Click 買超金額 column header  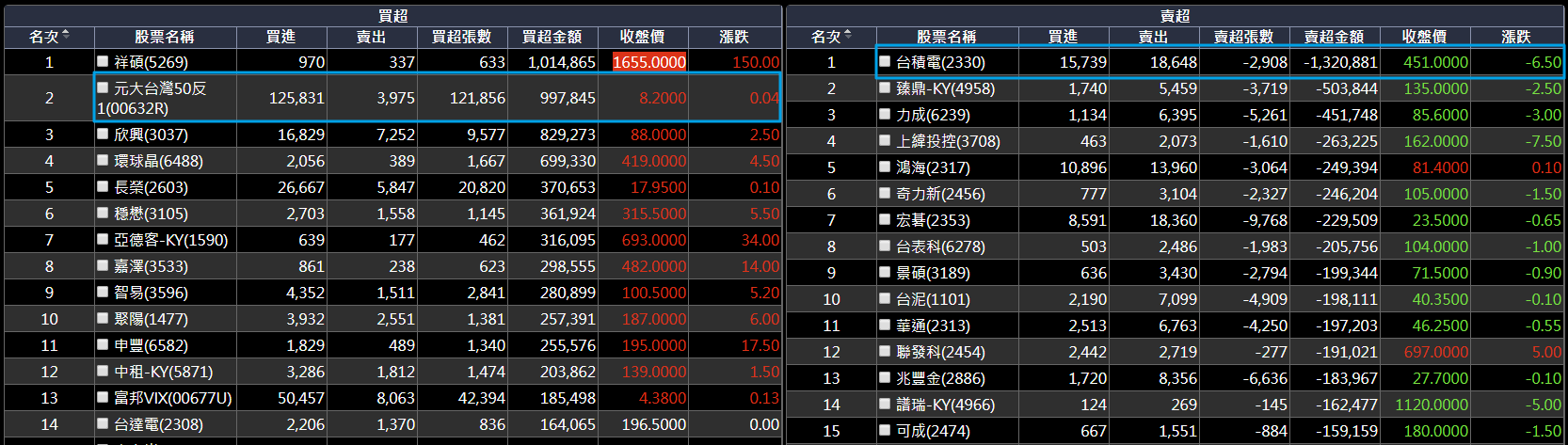tap(552, 37)
